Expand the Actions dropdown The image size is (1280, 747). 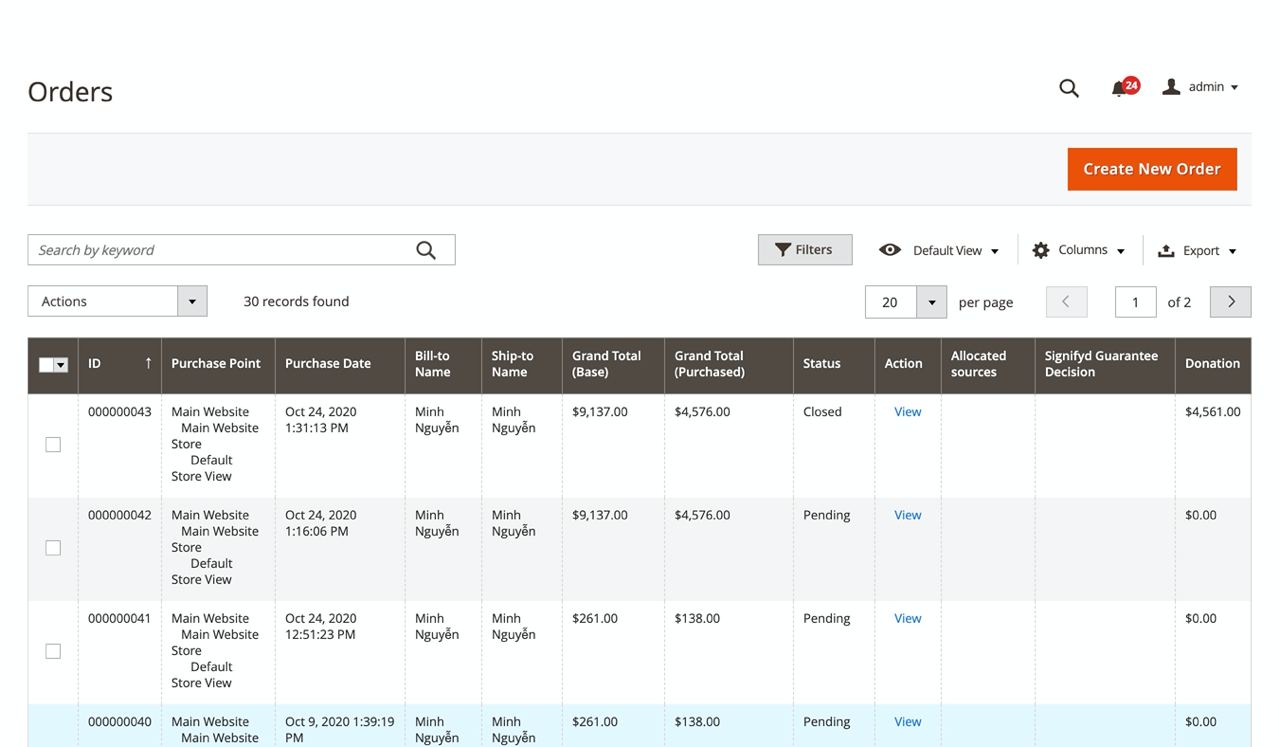click(117, 301)
